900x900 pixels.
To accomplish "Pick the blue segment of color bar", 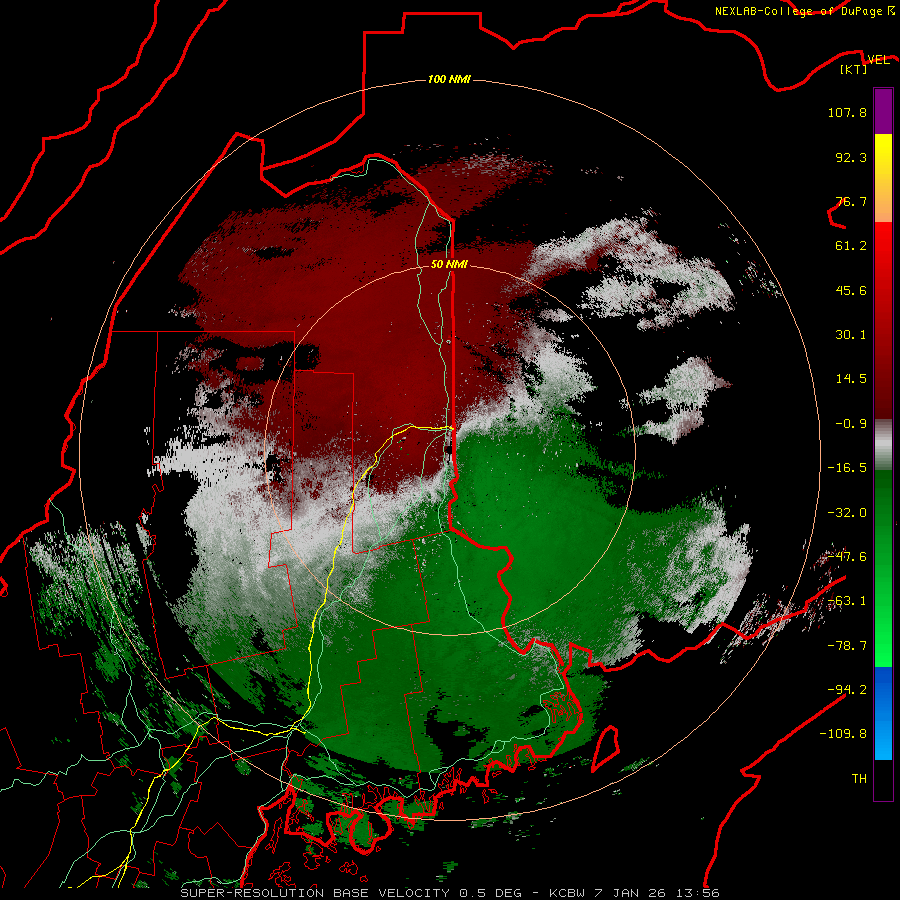I will pos(883,713).
